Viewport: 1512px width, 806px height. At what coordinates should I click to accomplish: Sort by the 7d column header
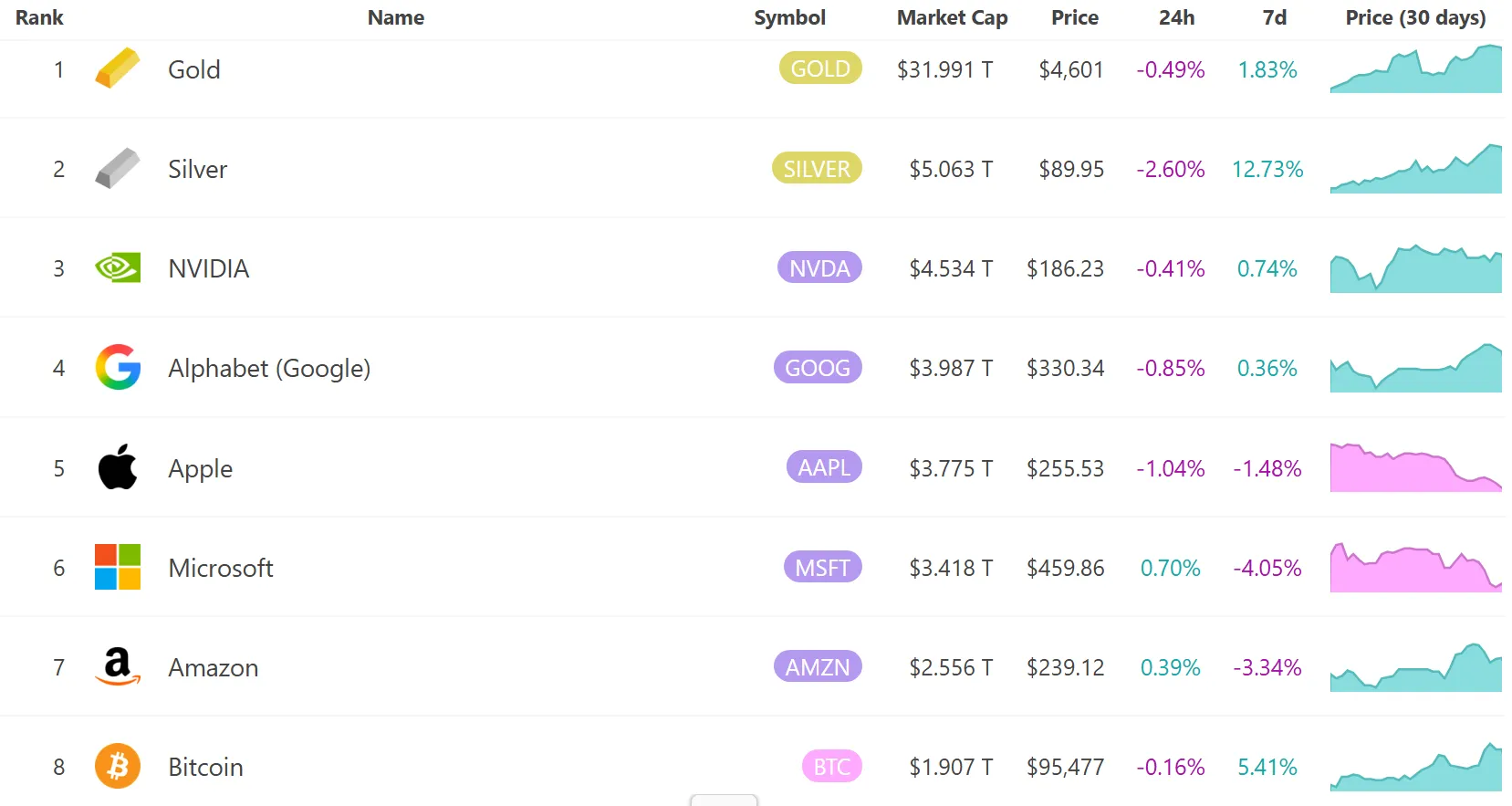click(1274, 18)
